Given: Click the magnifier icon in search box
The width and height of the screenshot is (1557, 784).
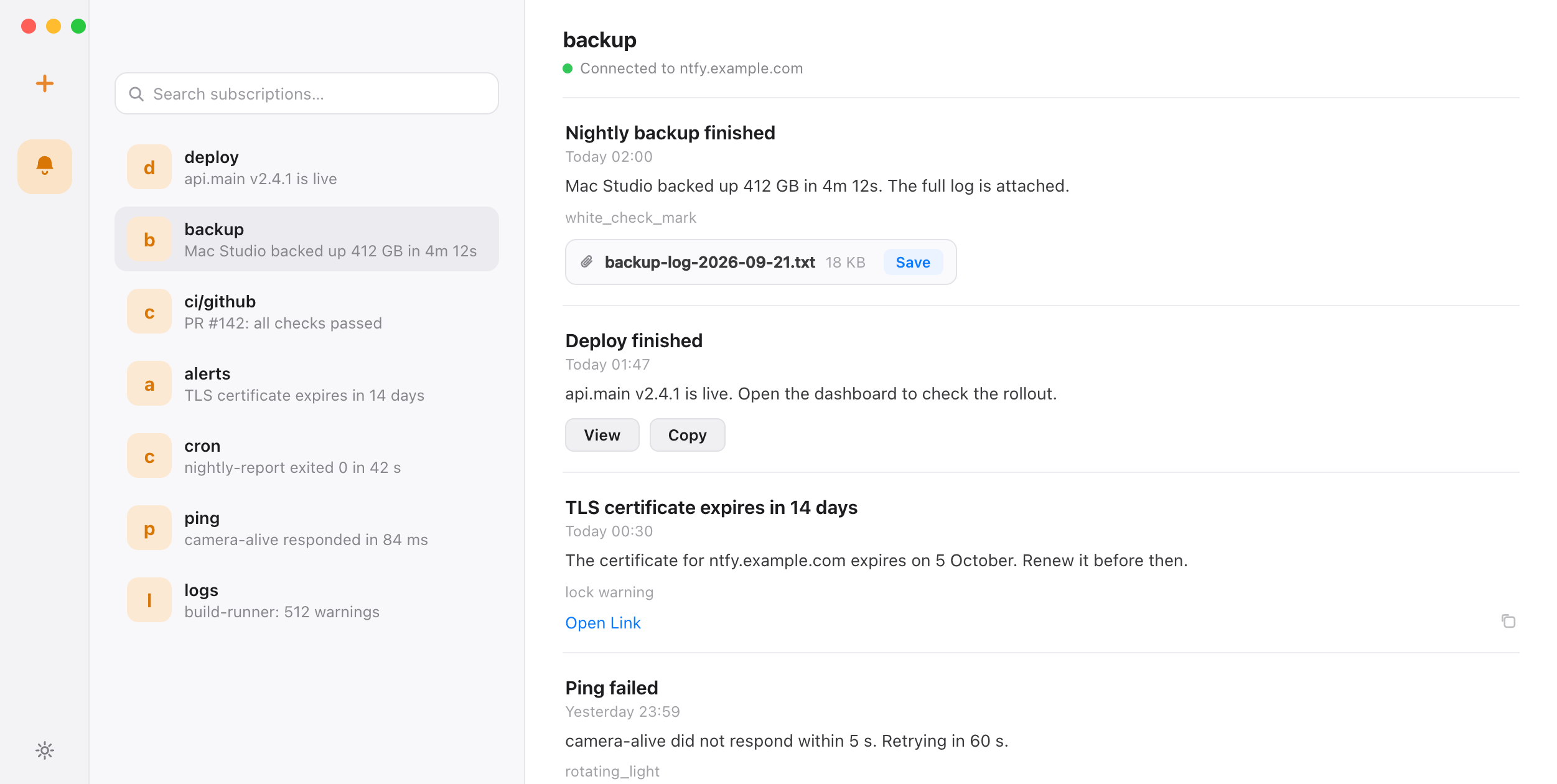Looking at the screenshot, I should pyautogui.click(x=136, y=94).
